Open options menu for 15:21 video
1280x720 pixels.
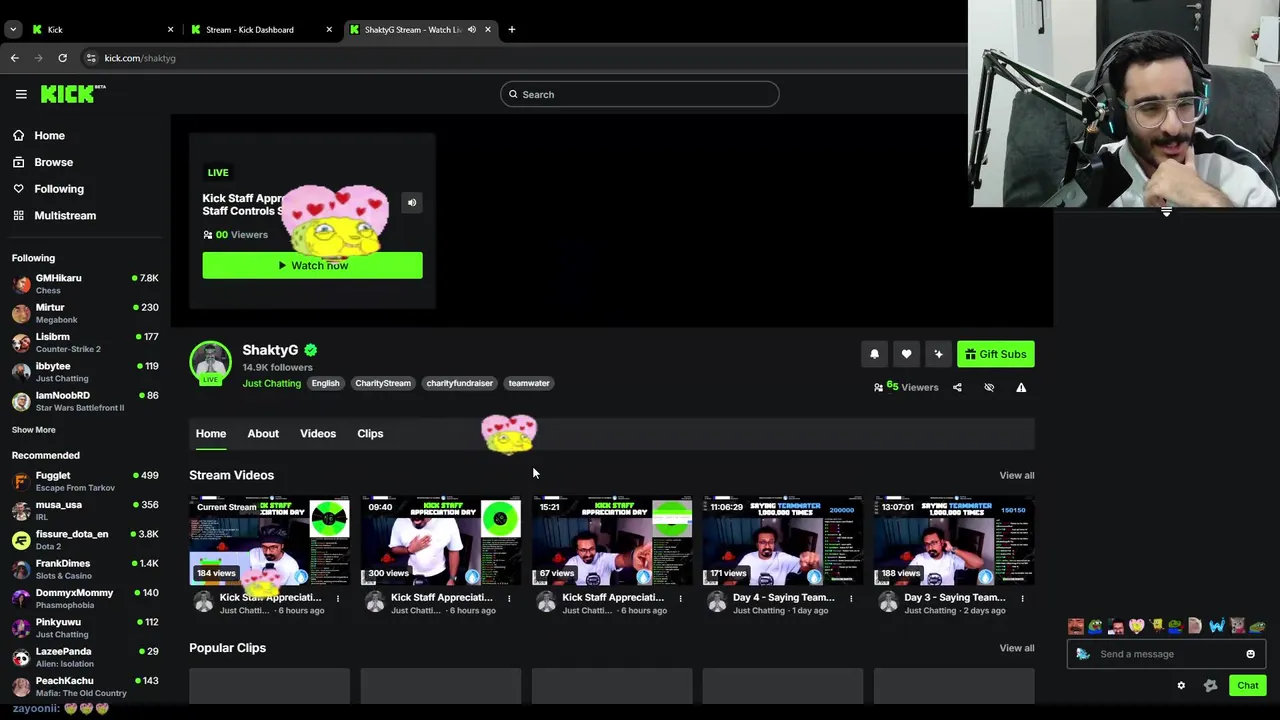pyautogui.click(x=680, y=598)
